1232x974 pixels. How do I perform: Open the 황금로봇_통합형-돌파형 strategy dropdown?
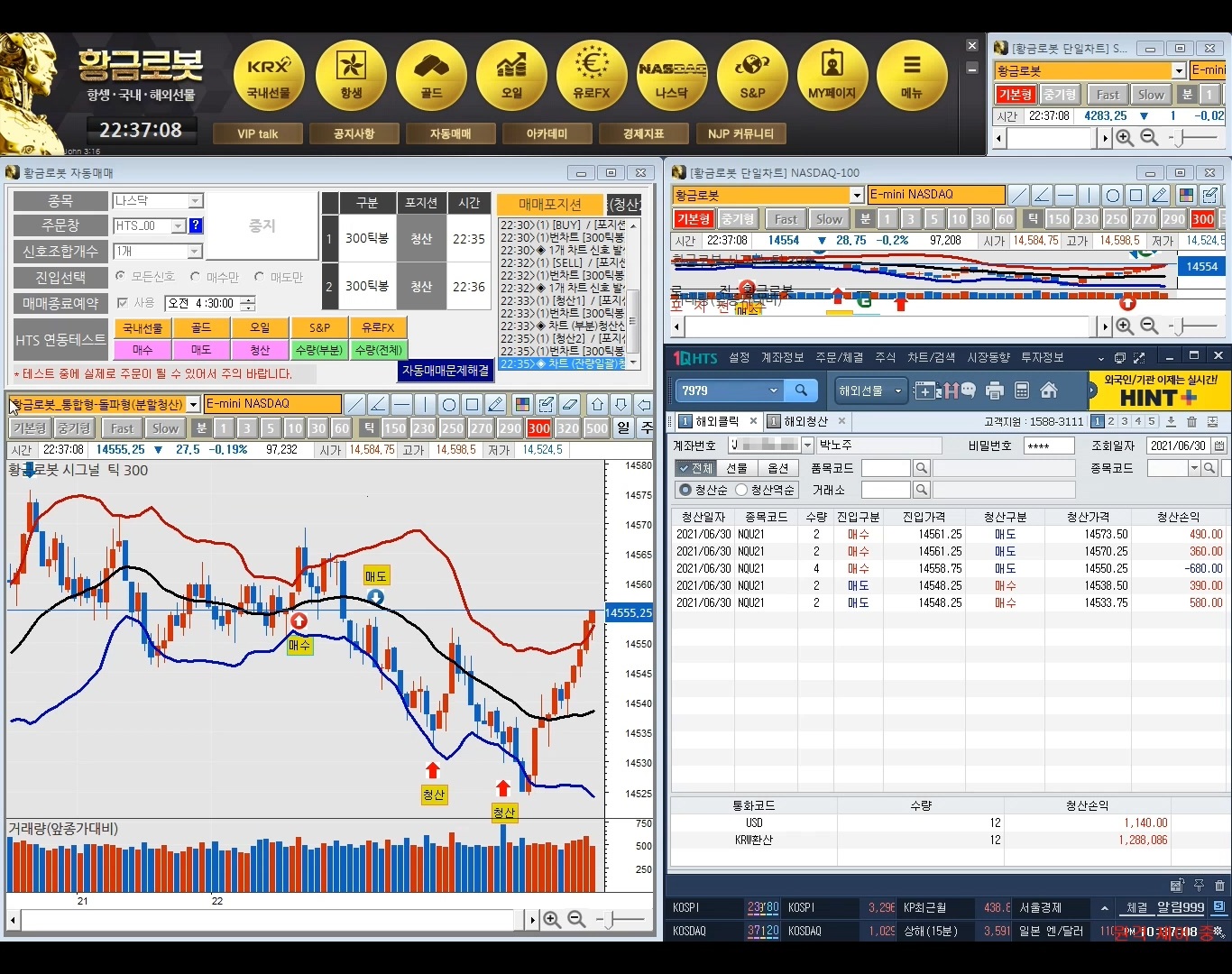coord(193,404)
